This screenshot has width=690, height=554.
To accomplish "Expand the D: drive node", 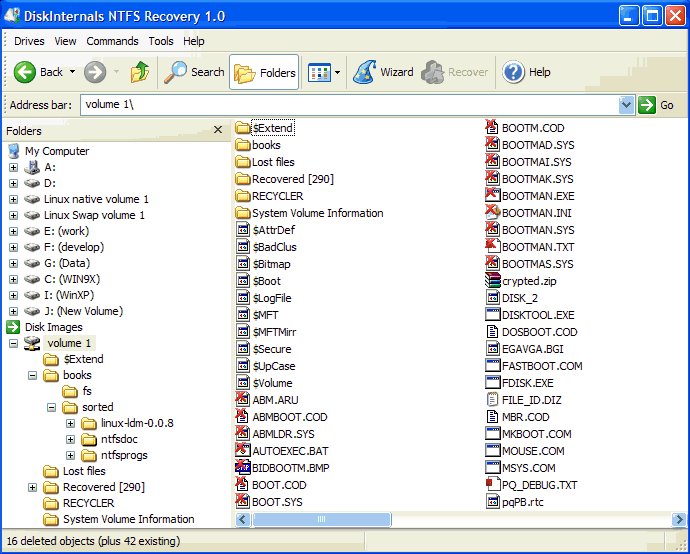I will (x=14, y=183).
